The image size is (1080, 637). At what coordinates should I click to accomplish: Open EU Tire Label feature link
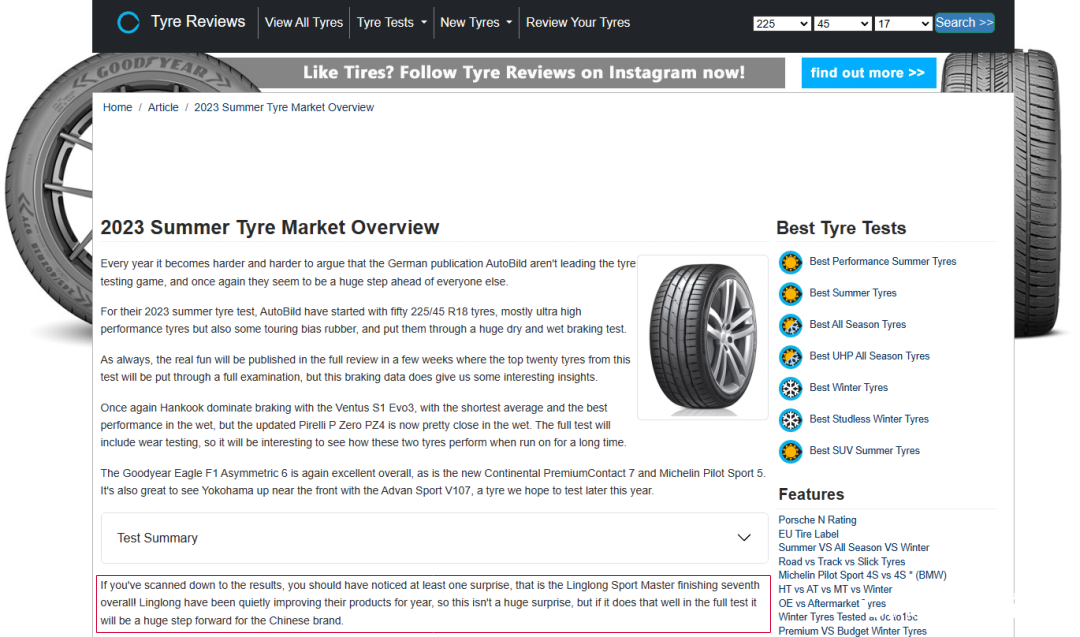(x=808, y=534)
